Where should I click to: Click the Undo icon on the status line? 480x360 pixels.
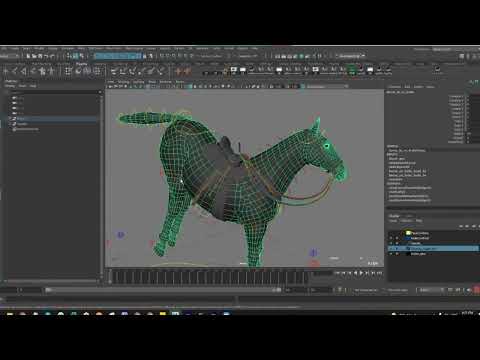tap(47, 56)
